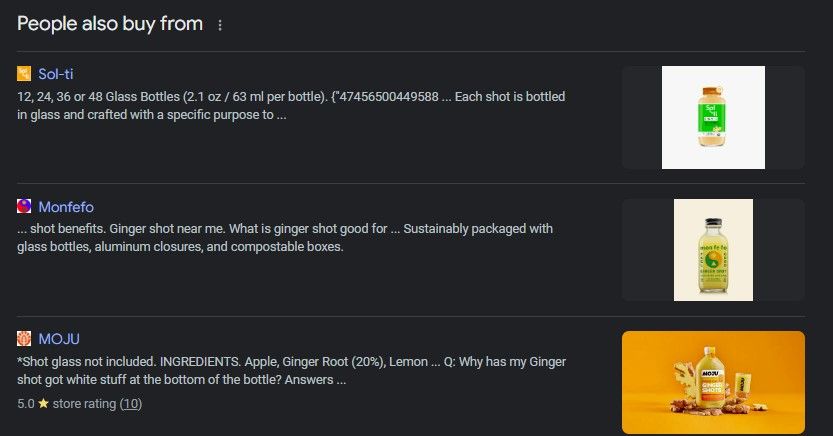Open the three-dot options beside People also buy from
Image resolution: width=833 pixels, height=436 pixels.
[220, 25]
